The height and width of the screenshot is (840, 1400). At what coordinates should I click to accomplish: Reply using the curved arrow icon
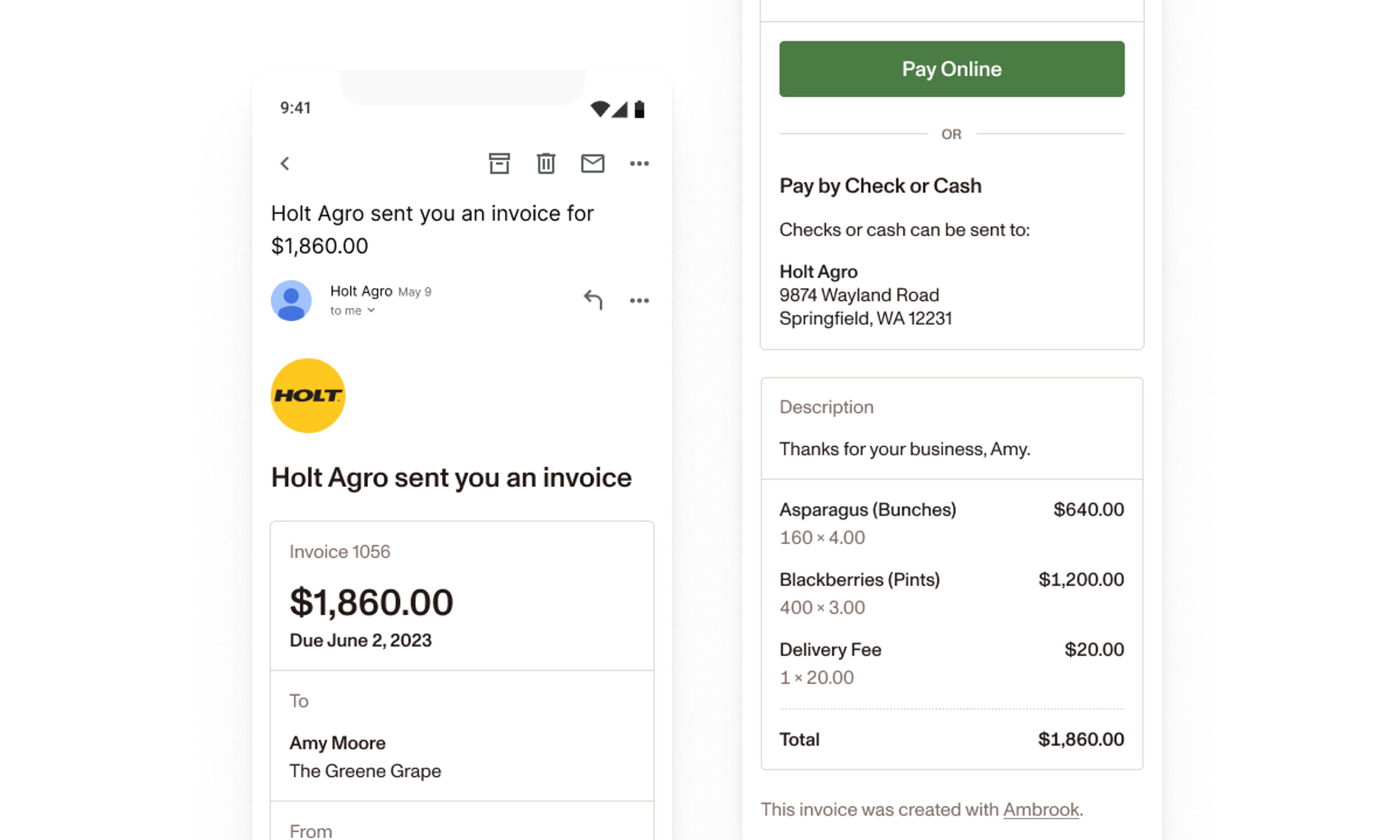(x=592, y=300)
